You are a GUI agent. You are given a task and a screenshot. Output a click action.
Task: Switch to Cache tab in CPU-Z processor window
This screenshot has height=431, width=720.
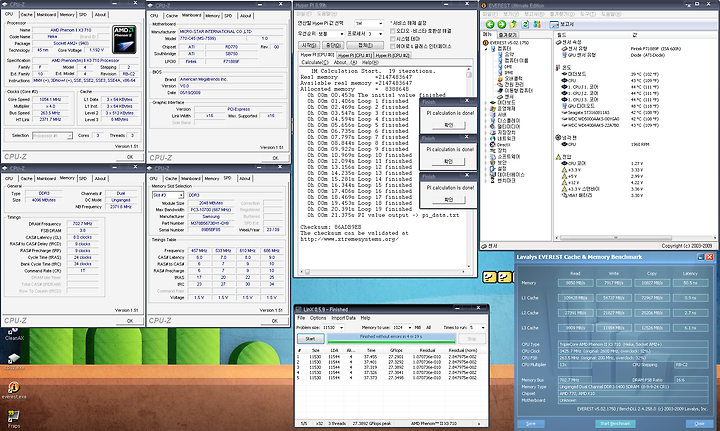tap(27, 15)
